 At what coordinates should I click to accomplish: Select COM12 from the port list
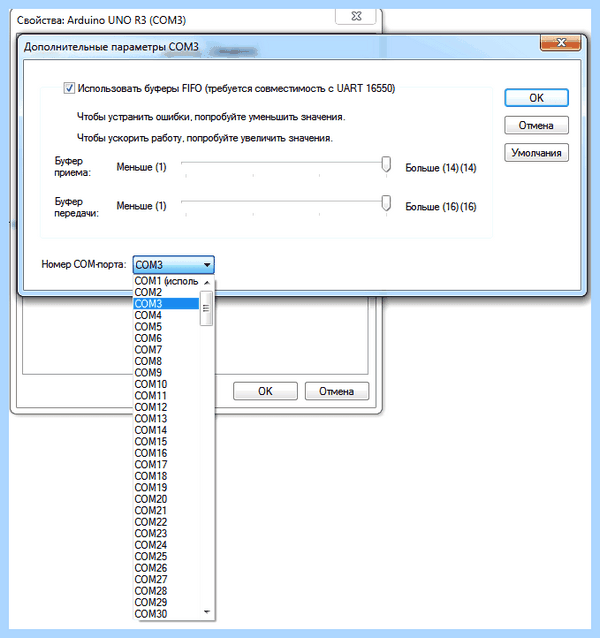166,407
